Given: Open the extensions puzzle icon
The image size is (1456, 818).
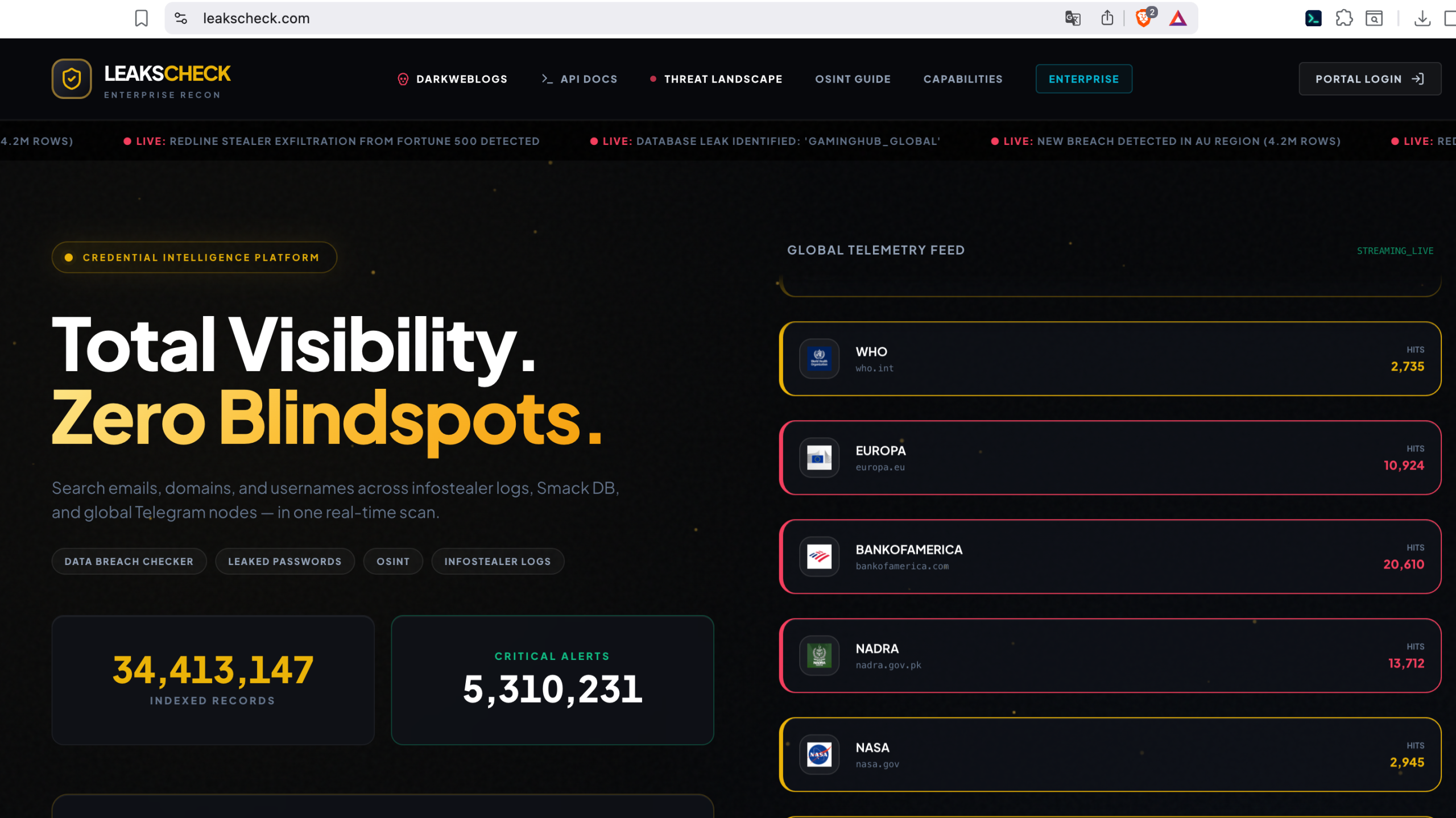Looking at the screenshot, I should [1344, 18].
